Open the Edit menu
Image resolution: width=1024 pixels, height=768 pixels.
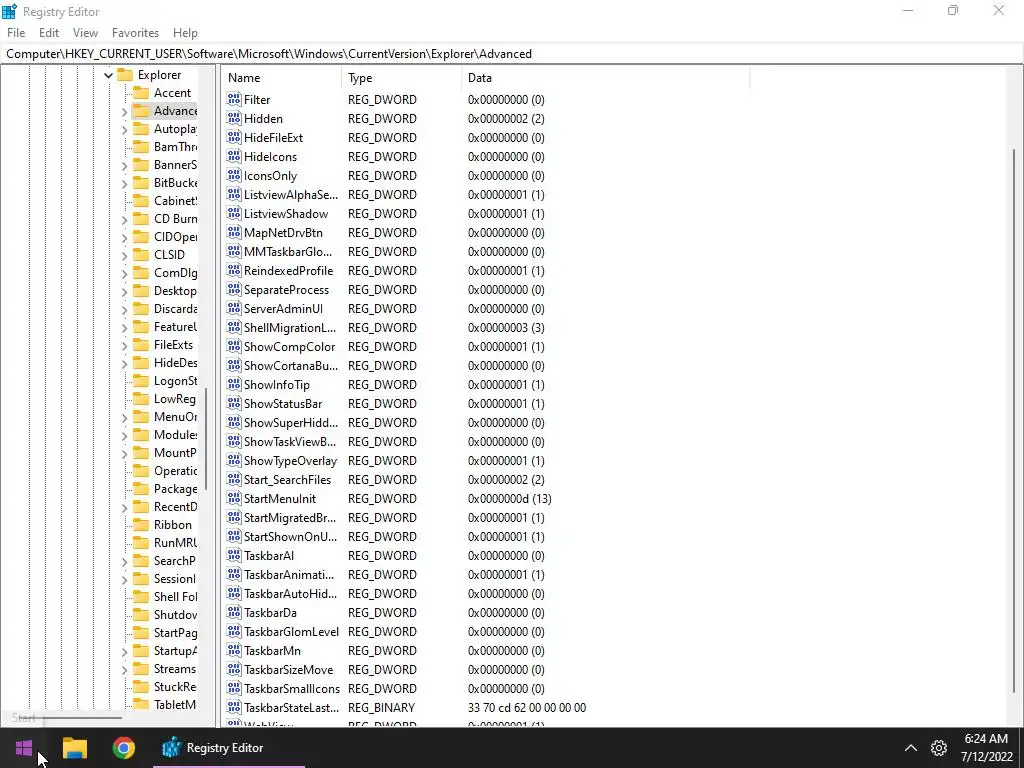(49, 33)
